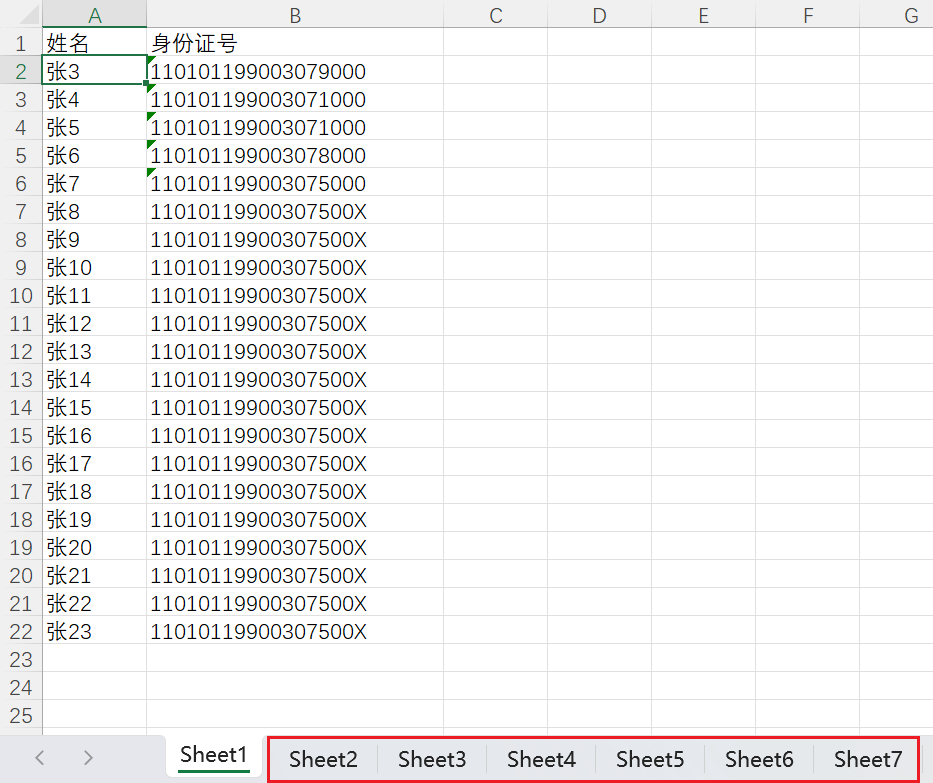Screen dimensions: 933x783
Task: Click the green error indicator on cell B3
Action: click(151, 89)
